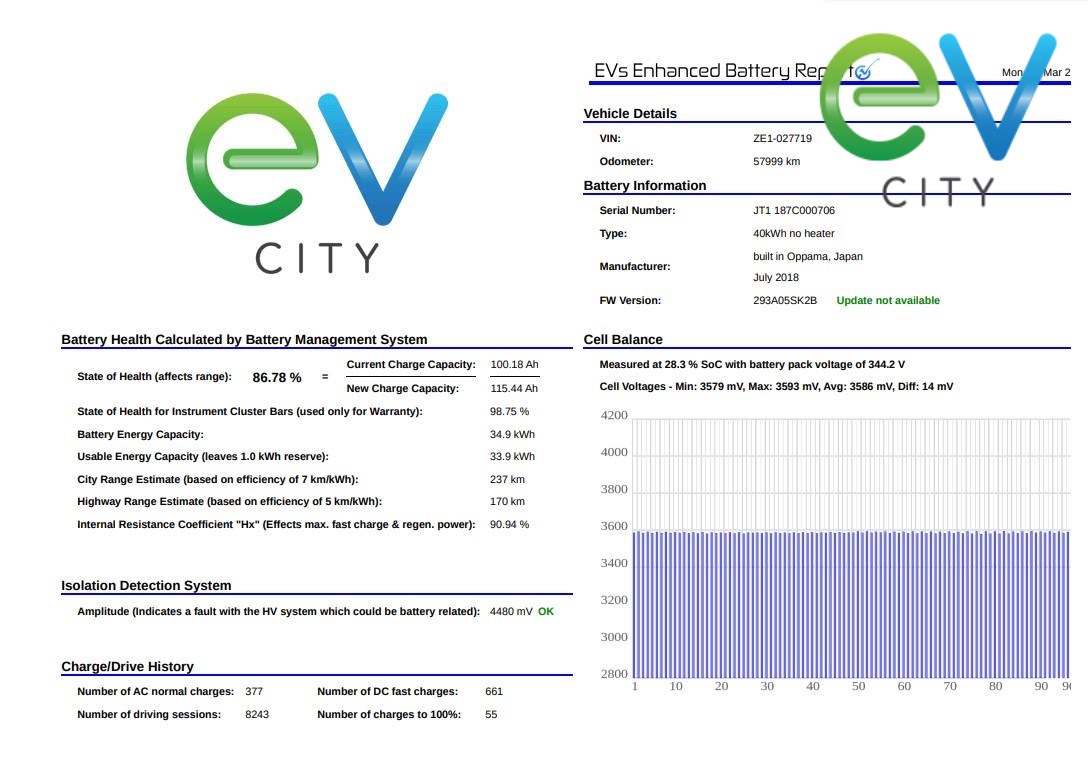This screenshot has height=779, width=1088.
Task: Click the "Measured at 28.3 % SoC" line
Action: (752, 365)
